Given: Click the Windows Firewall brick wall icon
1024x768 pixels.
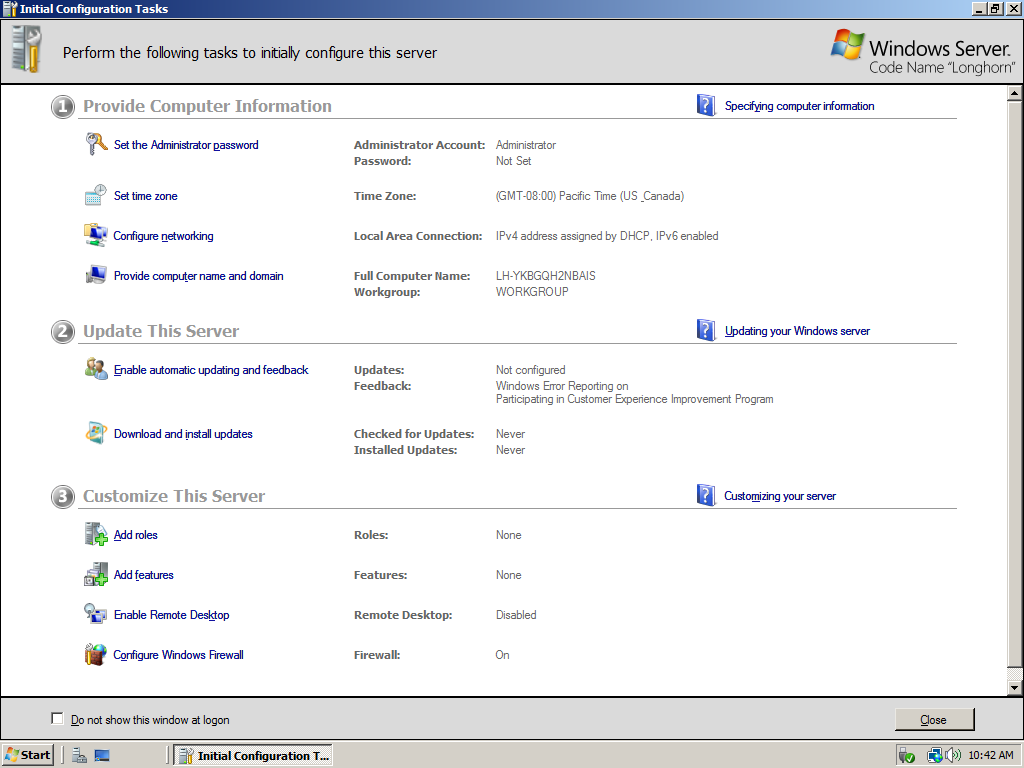Looking at the screenshot, I should click(x=95, y=655).
